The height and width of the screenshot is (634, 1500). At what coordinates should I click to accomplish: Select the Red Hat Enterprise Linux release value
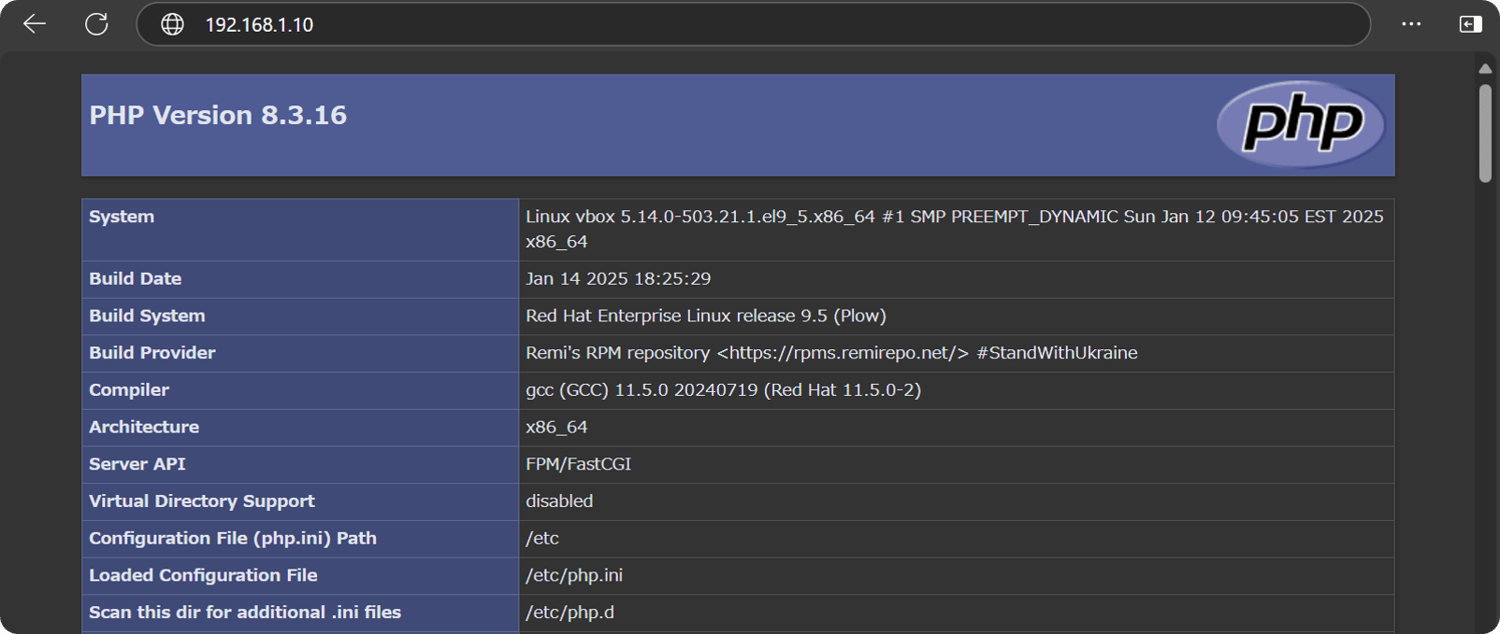click(x=706, y=316)
